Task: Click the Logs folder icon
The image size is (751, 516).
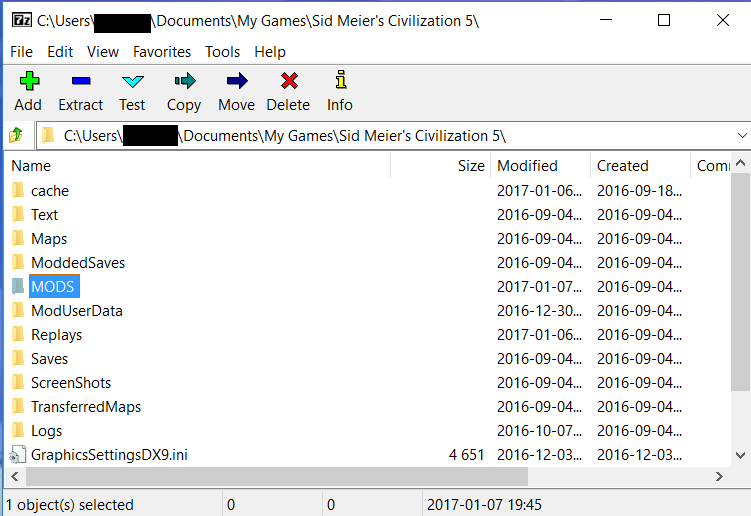Action: (18, 430)
